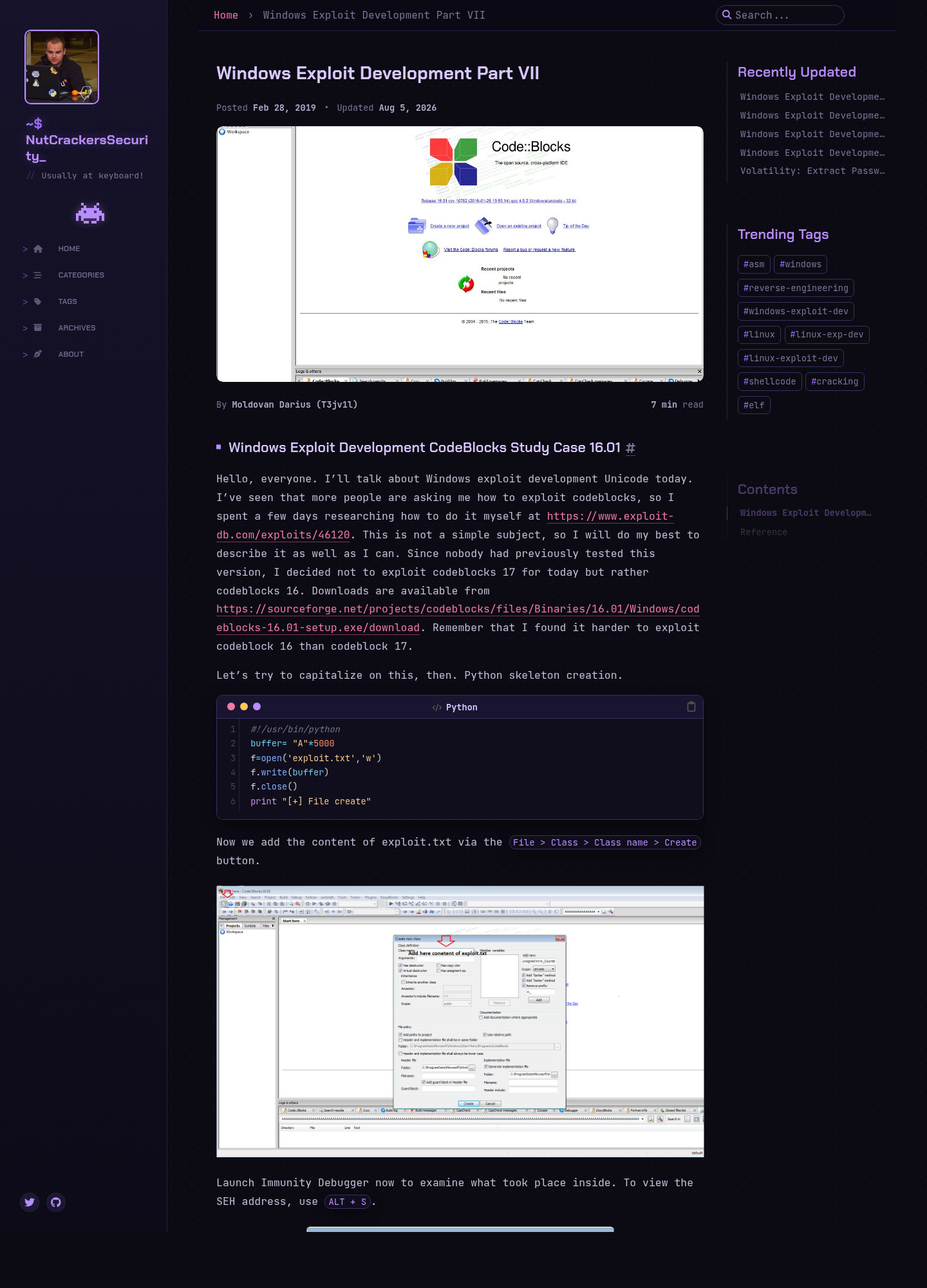This screenshot has height=1288, width=927.
Task: Open the Code::Blocks header preview image
Action: pyautogui.click(x=460, y=254)
